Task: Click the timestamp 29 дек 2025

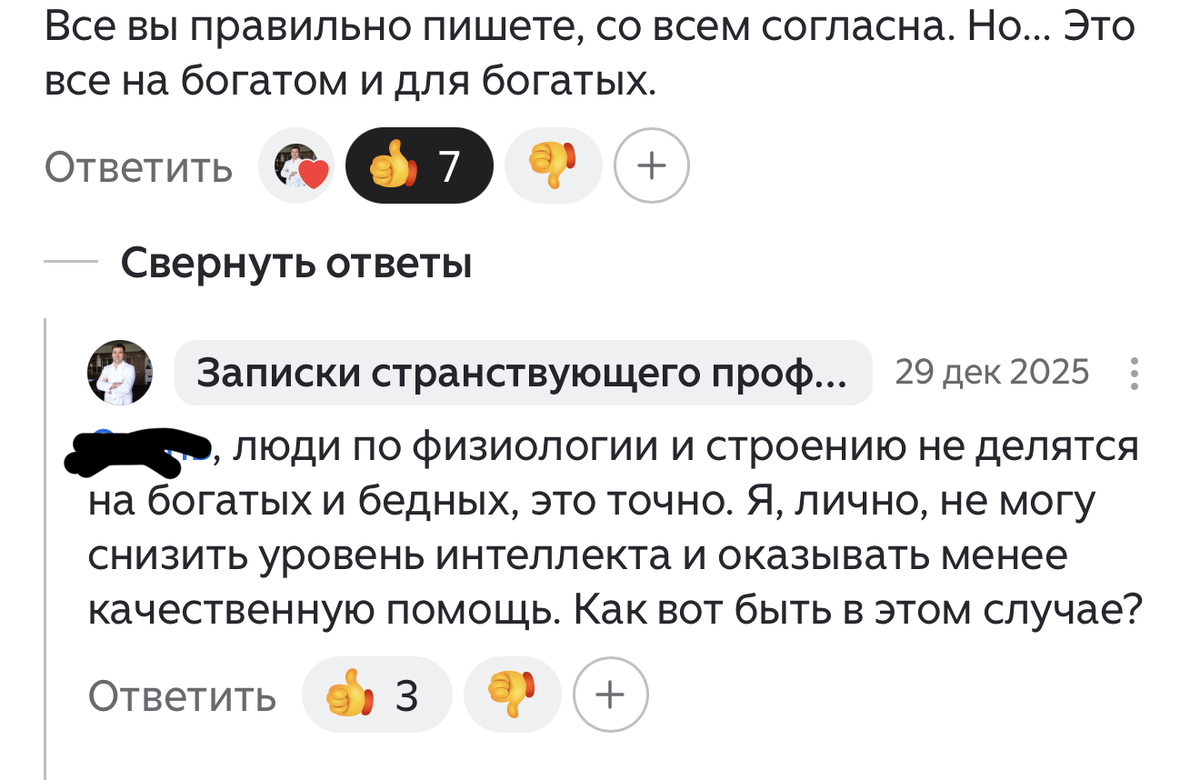Action: 994,372
